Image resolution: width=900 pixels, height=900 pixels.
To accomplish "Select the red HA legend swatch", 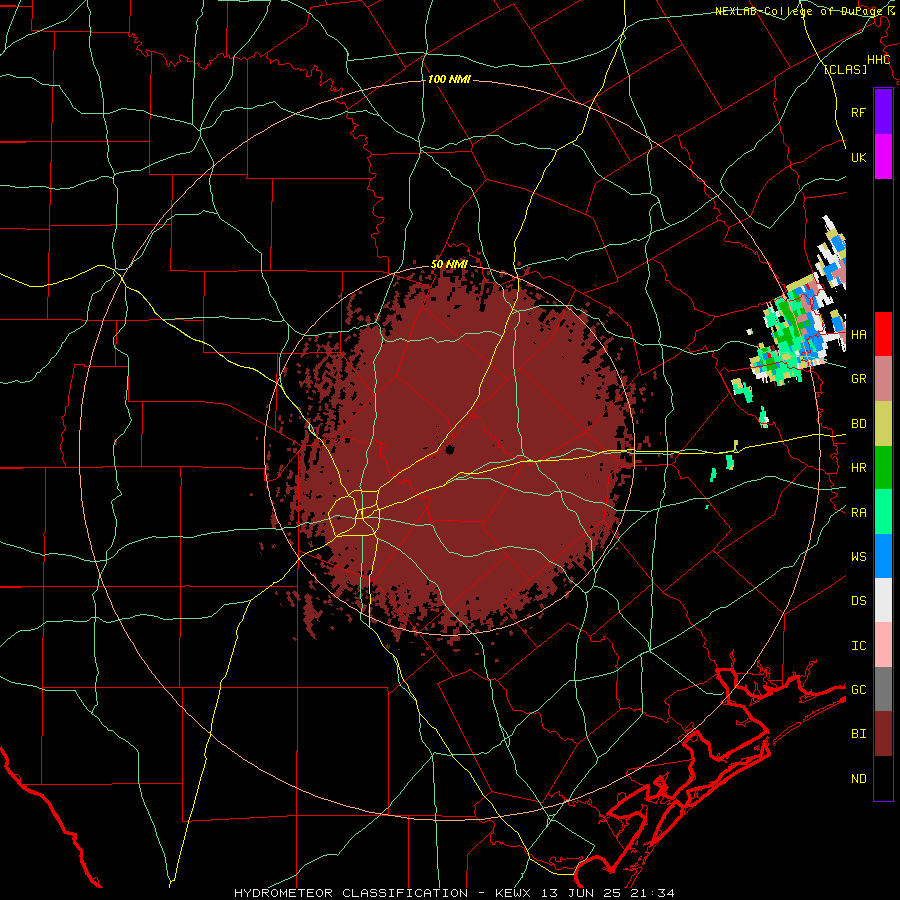I will 883,334.
